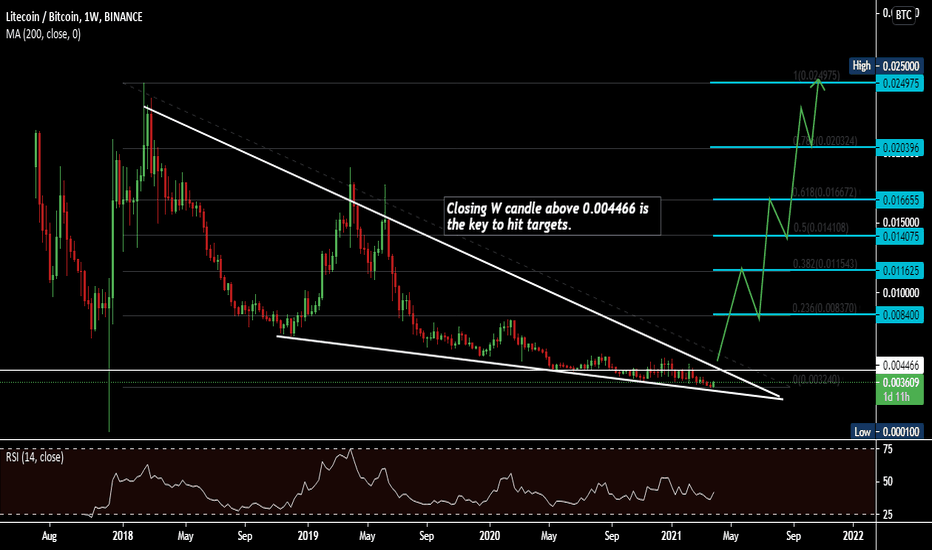Select the MA (200, close, 0) indicator label
932x550 pixels.
[x=43, y=34]
